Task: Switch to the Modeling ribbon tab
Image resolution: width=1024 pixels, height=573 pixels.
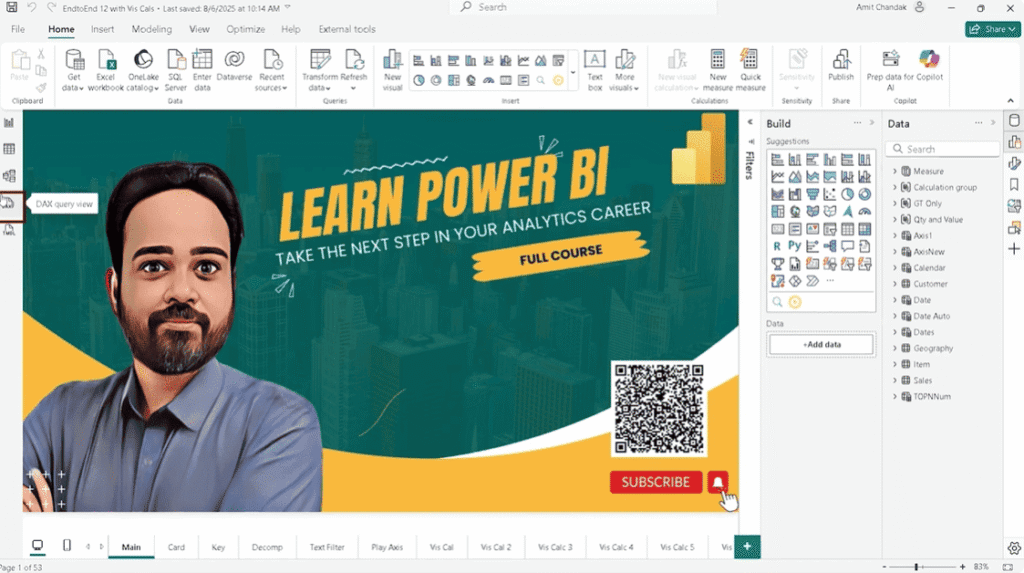Action: 152,29
